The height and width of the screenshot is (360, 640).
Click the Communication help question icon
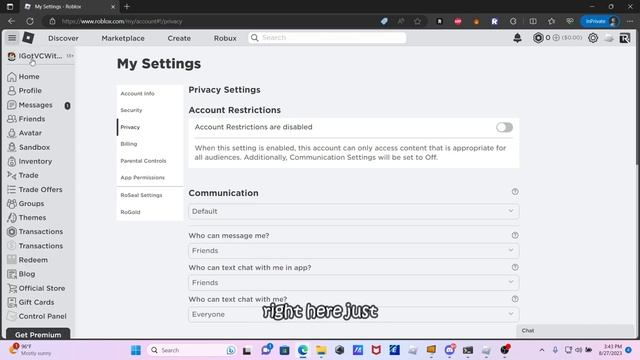(515, 192)
